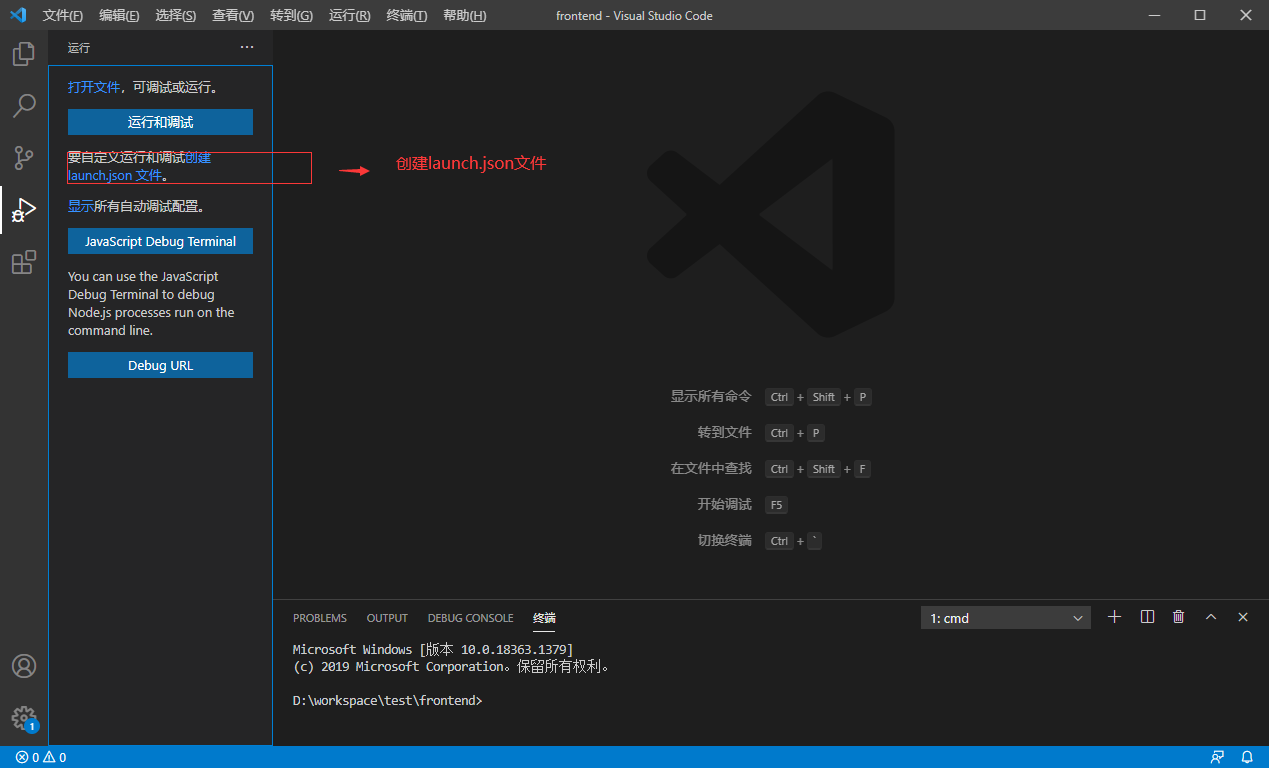The image size is (1269, 768).
Task: Minimize the VS Code window
Action: pyautogui.click(x=1155, y=15)
